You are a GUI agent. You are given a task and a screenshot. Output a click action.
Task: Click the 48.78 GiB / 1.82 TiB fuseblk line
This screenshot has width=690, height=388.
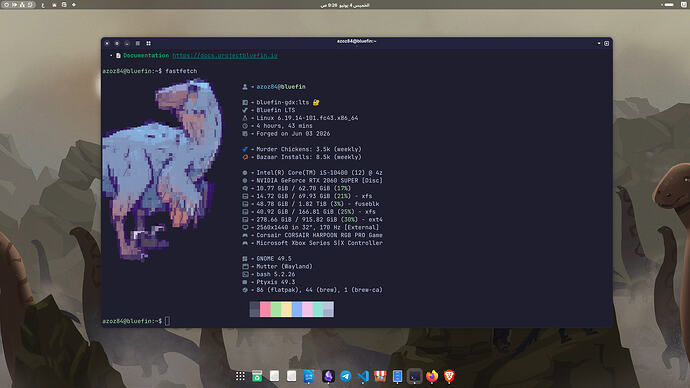click(x=311, y=204)
